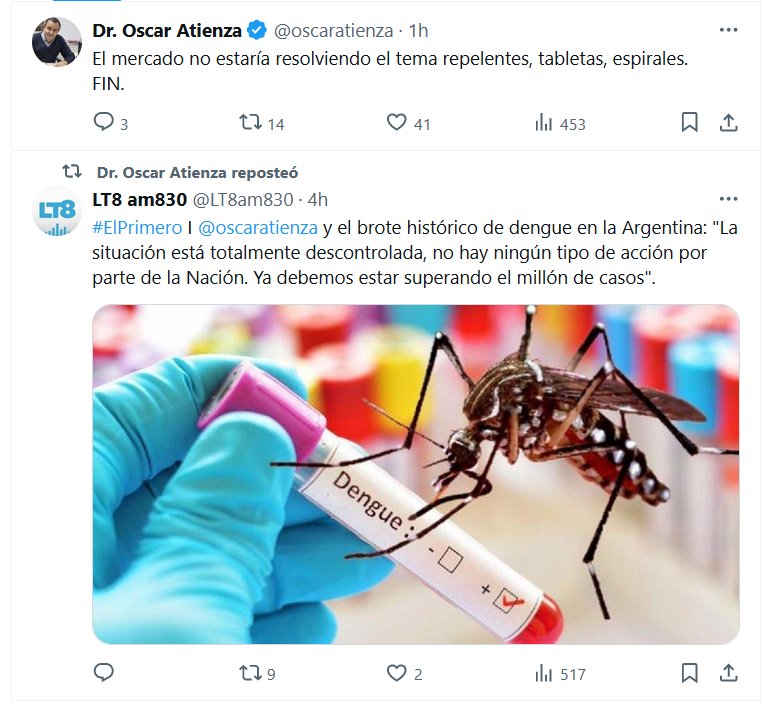The width and height of the screenshot is (762, 704).
Task: Share Dr. Oscar Atienza's tweet
Action: click(x=728, y=122)
